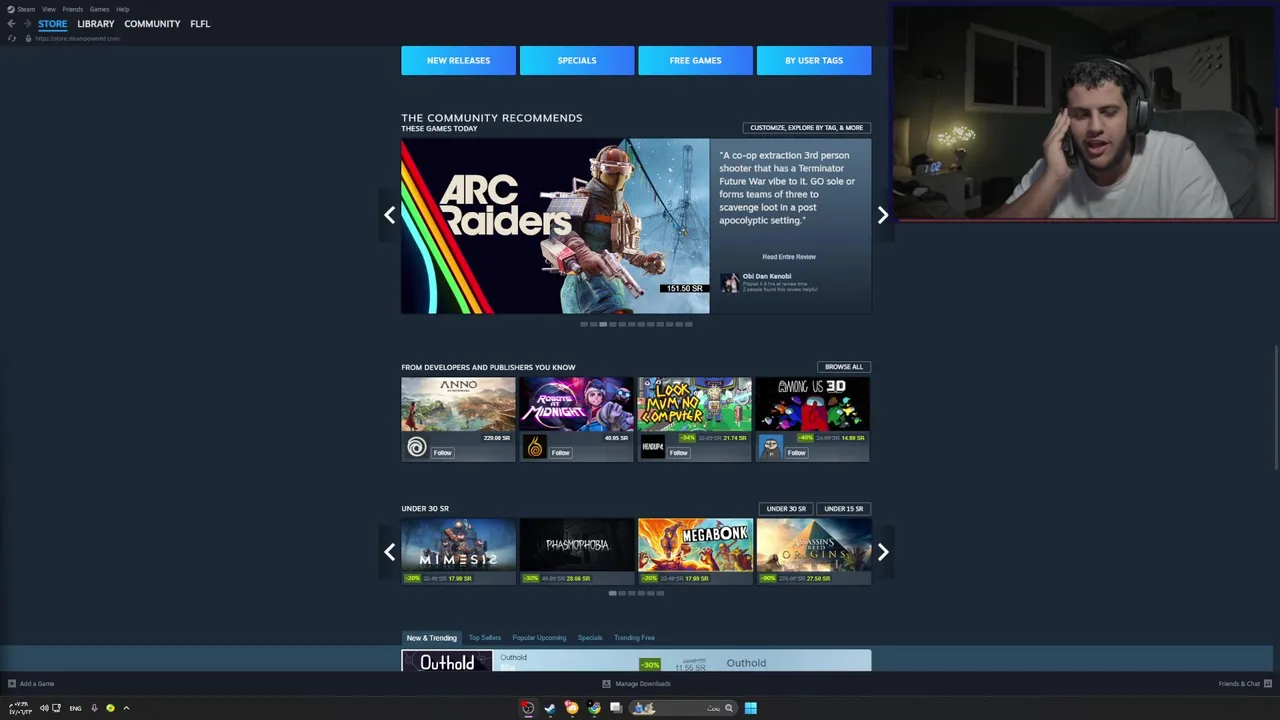The height and width of the screenshot is (720, 1280).
Task: Show previous community recommendation with left arrow
Action: [x=390, y=215]
